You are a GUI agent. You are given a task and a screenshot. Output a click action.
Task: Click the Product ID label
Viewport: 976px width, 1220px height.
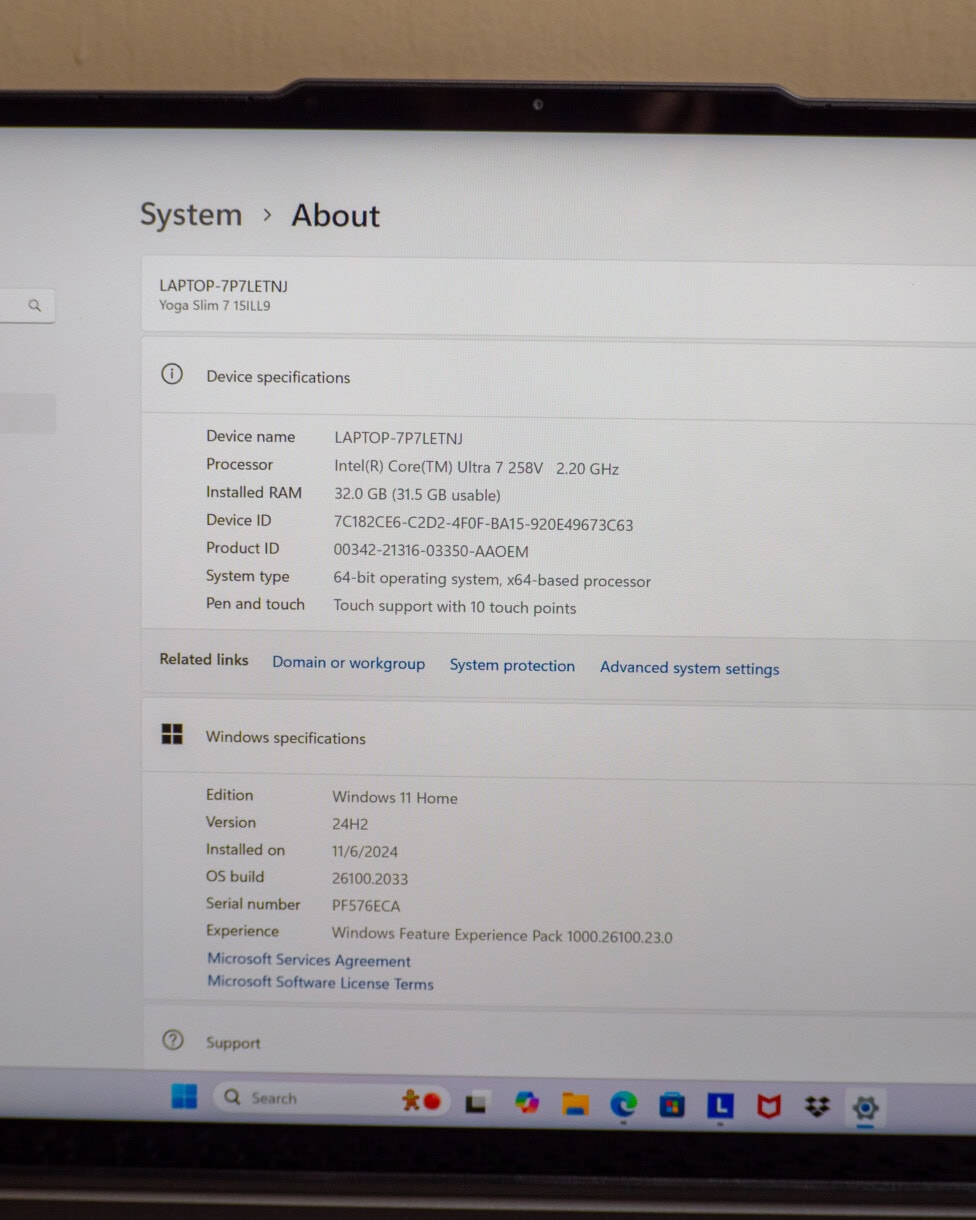243,548
